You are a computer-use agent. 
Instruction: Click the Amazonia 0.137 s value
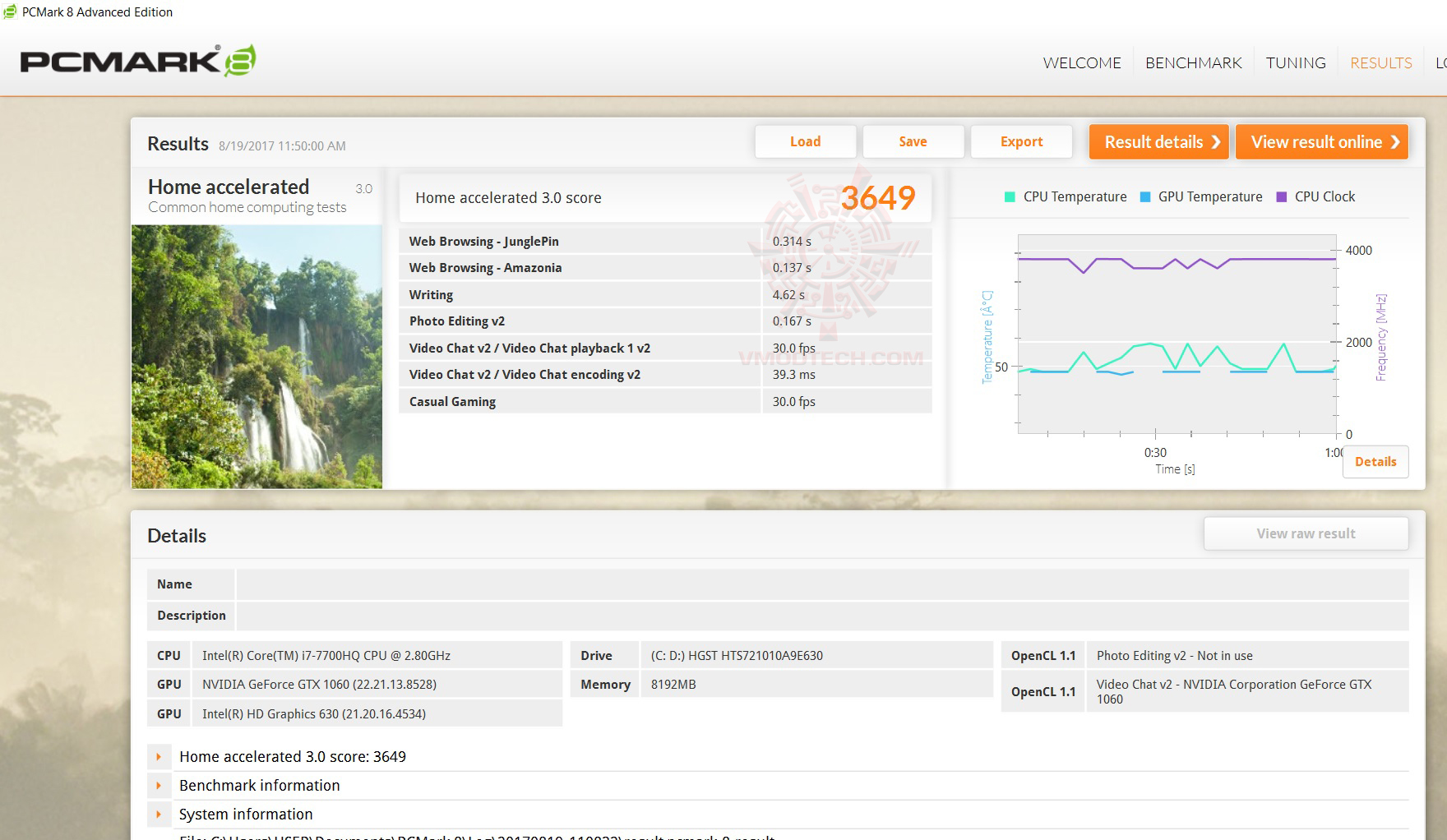[792, 267]
